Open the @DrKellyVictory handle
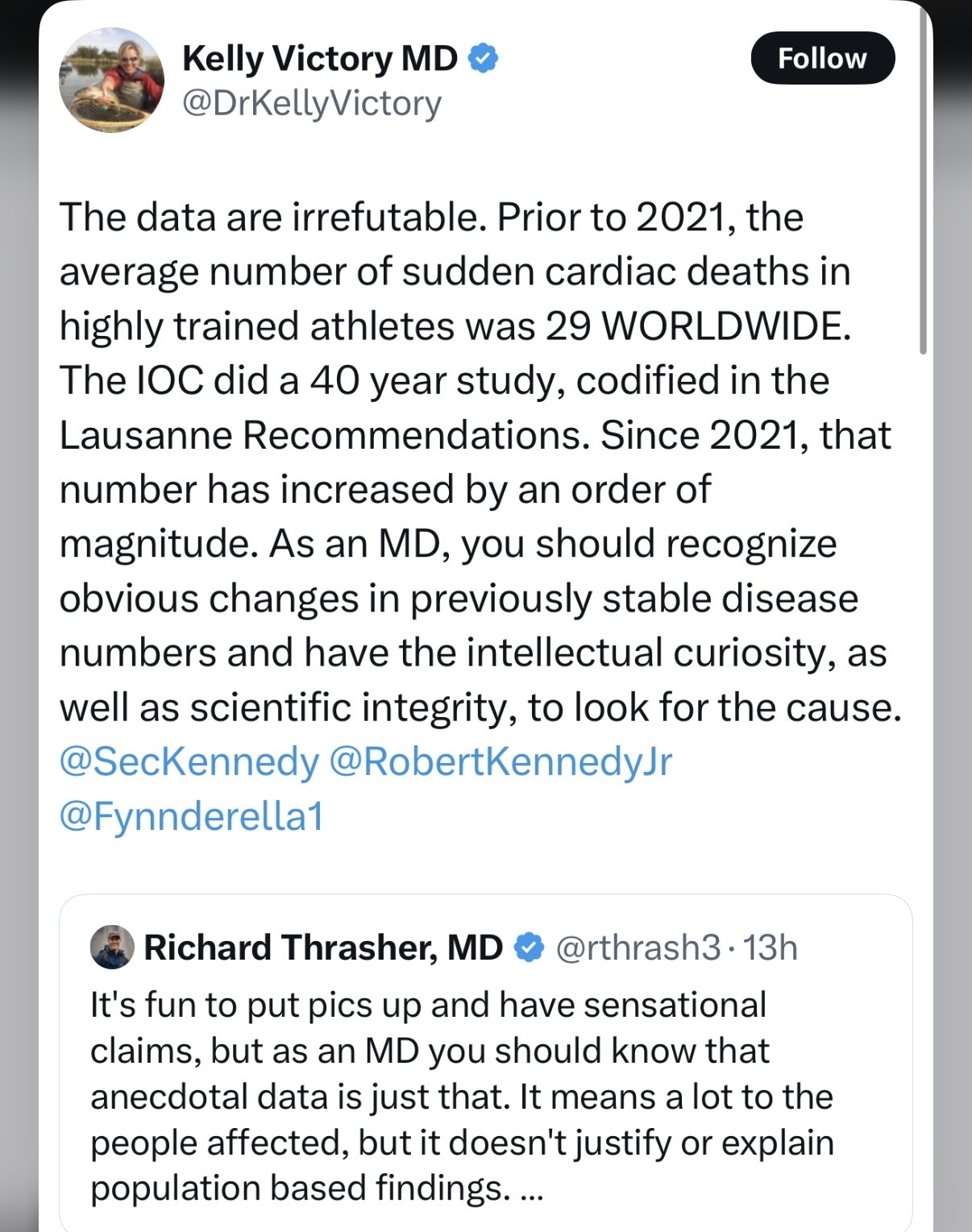Viewport: 972px width, 1232px height. pyautogui.click(x=312, y=104)
